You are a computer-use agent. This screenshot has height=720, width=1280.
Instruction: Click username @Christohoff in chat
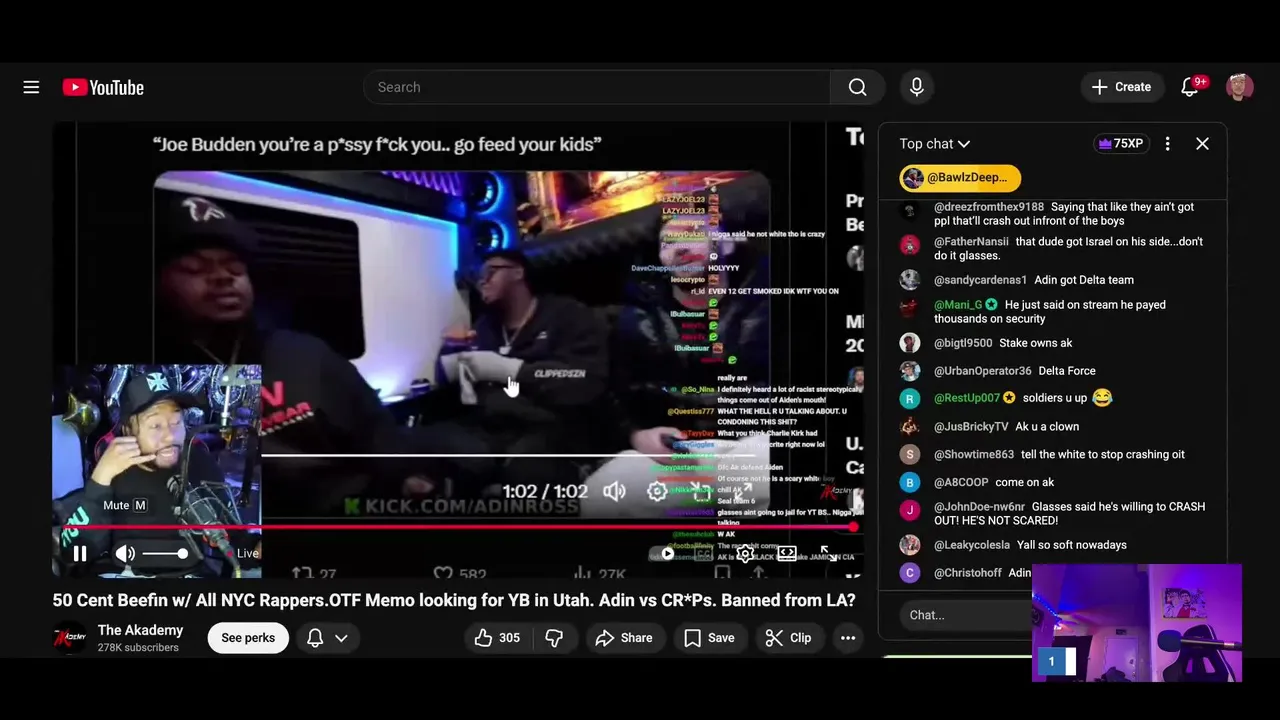point(967,573)
